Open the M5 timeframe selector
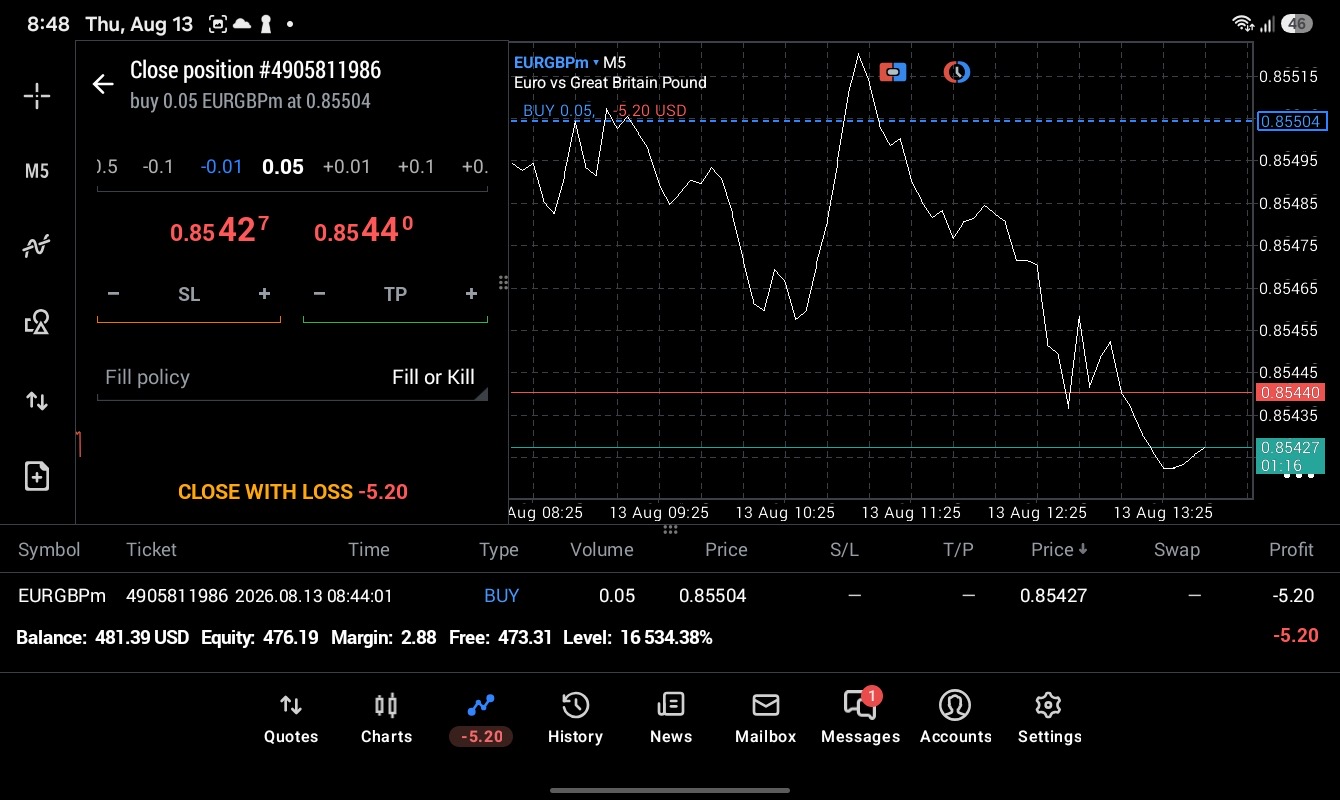 pos(37,171)
